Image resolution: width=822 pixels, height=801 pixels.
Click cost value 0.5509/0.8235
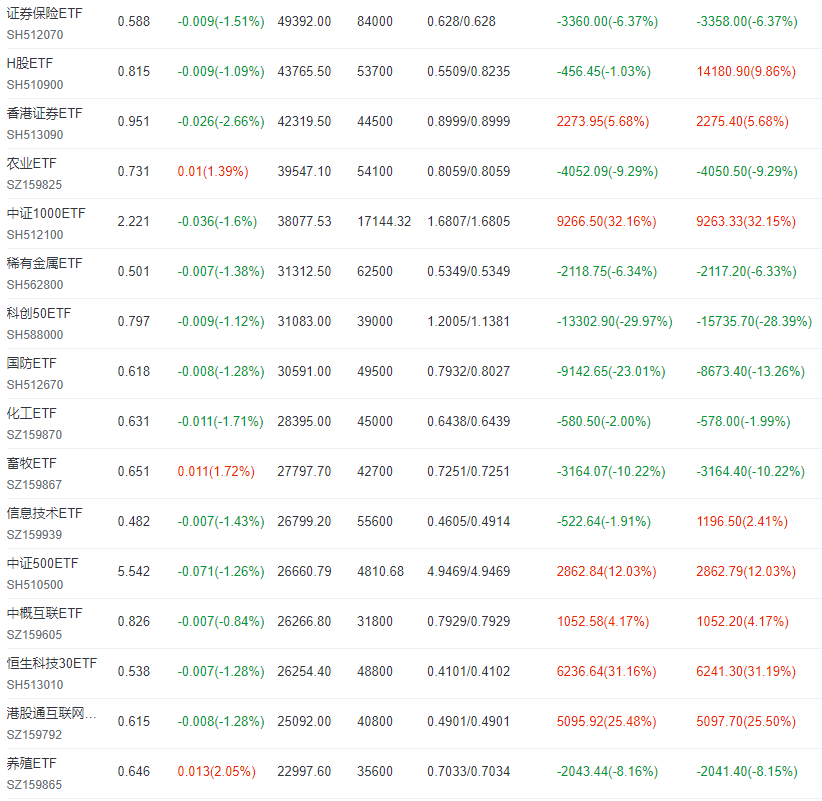point(469,71)
